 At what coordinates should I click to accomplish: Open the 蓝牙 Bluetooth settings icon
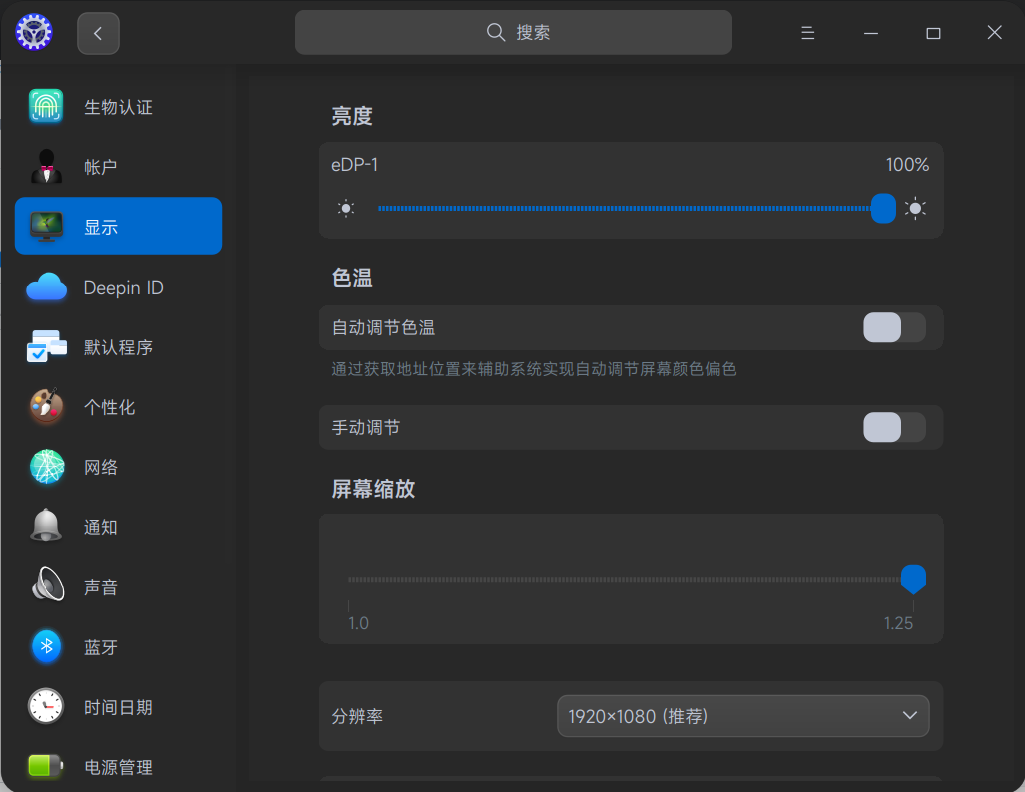(x=45, y=647)
